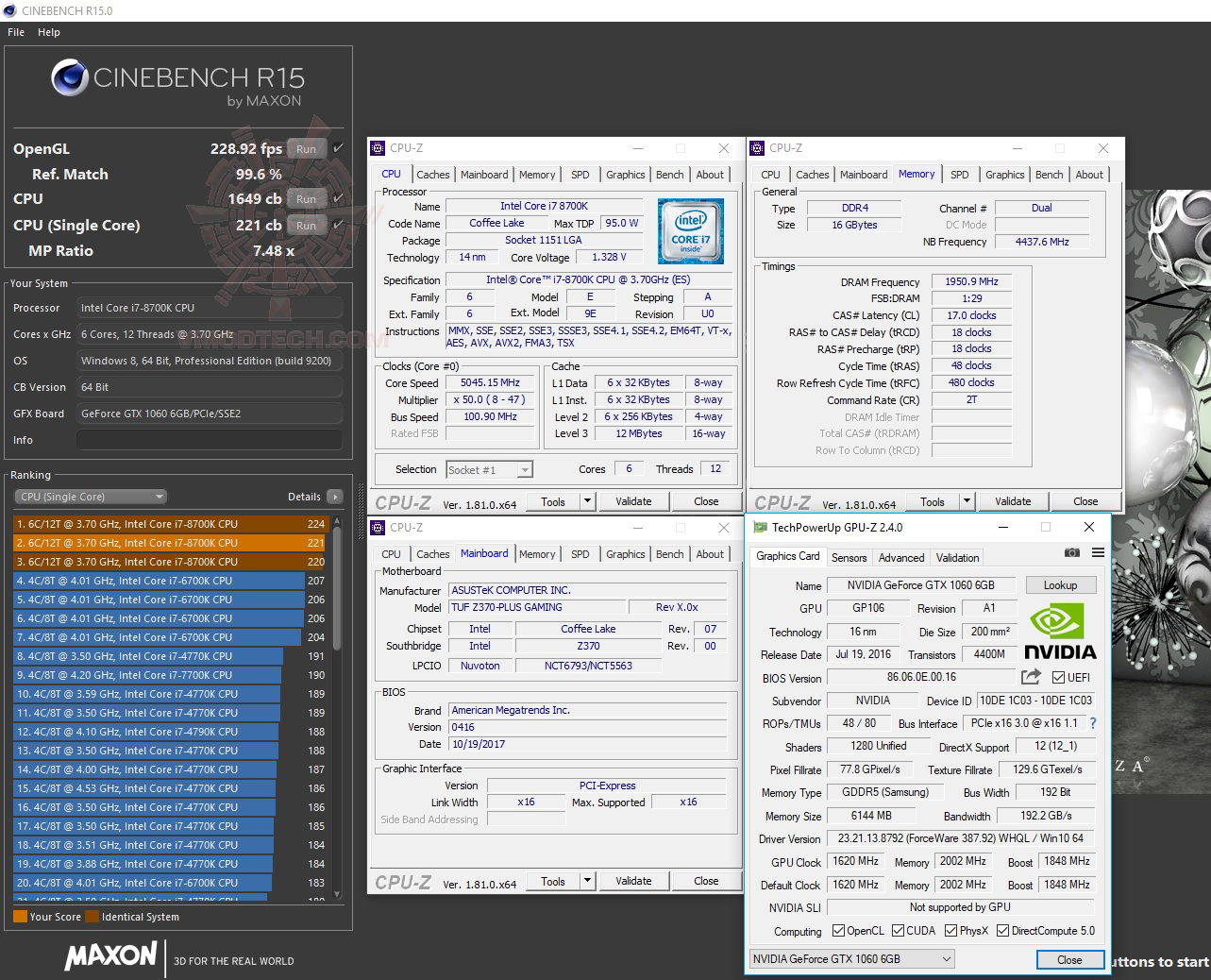This screenshot has height=980, width=1211.
Task: Click the ForceWare driver version link icon
Action: [1029, 677]
